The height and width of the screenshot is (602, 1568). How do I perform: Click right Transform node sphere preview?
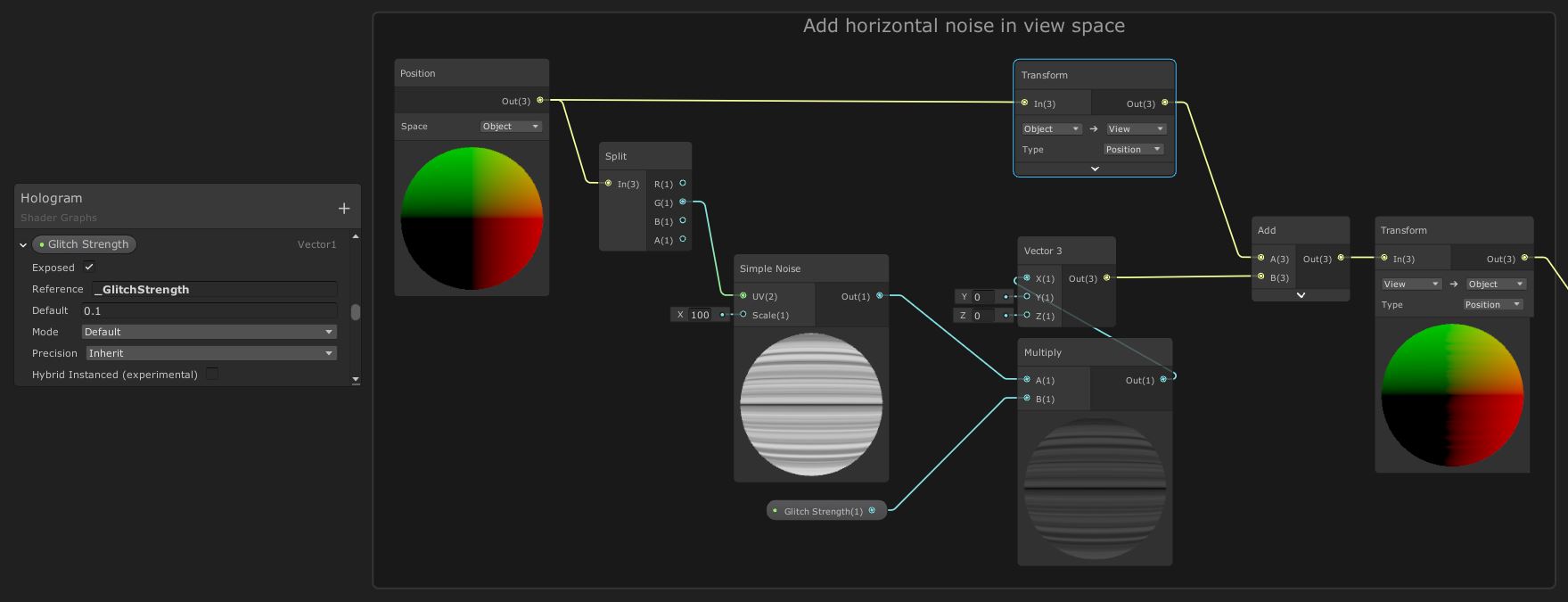pyautogui.click(x=1452, y=395)
